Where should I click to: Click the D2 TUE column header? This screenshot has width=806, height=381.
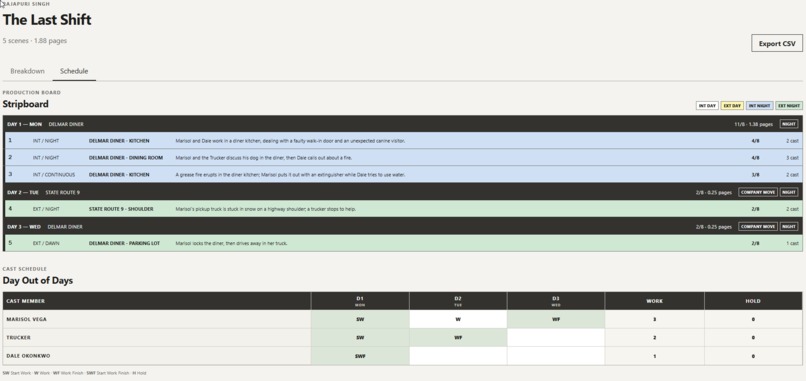point(458,301)
